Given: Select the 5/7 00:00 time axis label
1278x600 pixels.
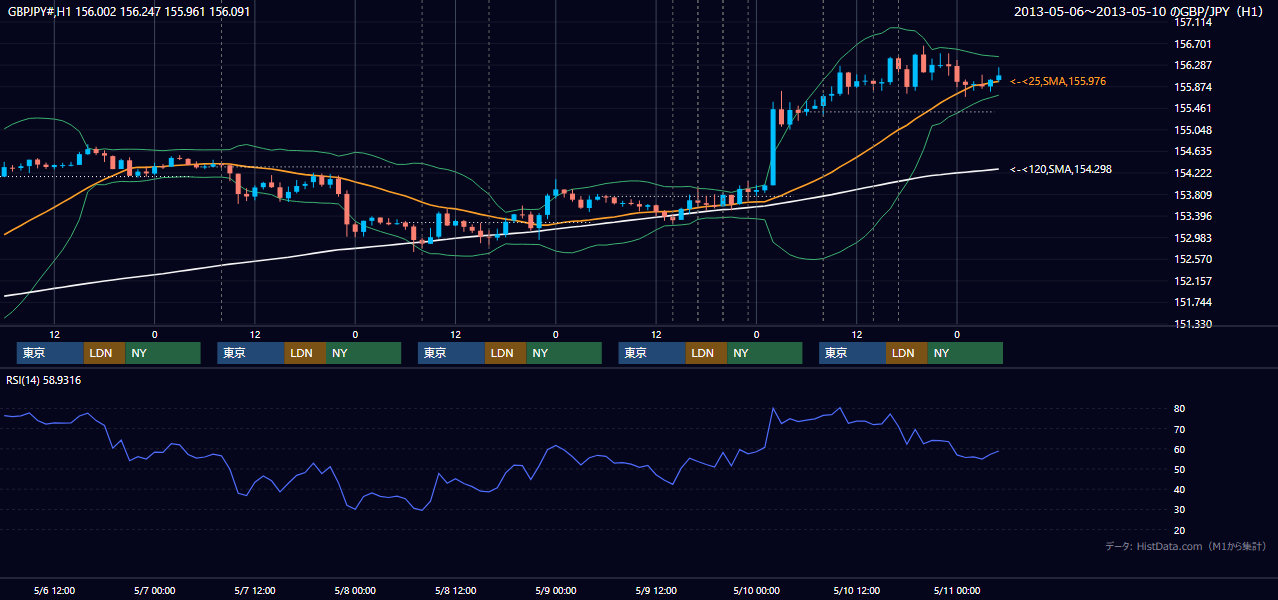Looking at the screenshot, I should tap(154, 590).
